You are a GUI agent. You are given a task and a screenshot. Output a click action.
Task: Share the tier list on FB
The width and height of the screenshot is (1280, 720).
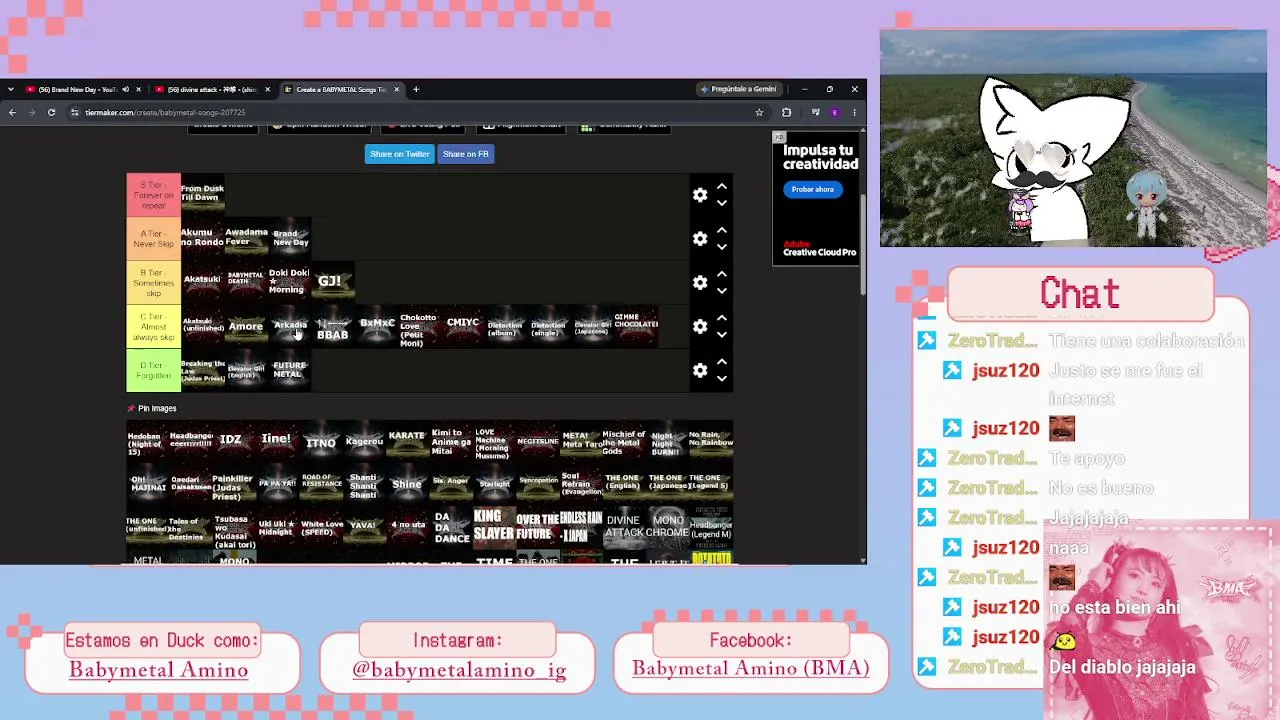pyautogui.click(x=465, y=154)
